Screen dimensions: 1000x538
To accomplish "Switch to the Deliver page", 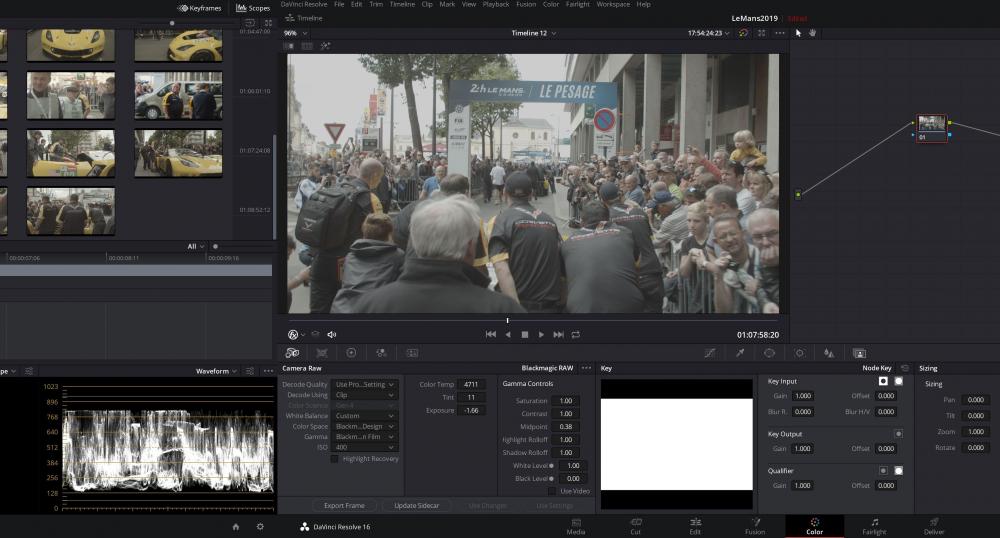I will pyautogui.click(x=934, y=527).
